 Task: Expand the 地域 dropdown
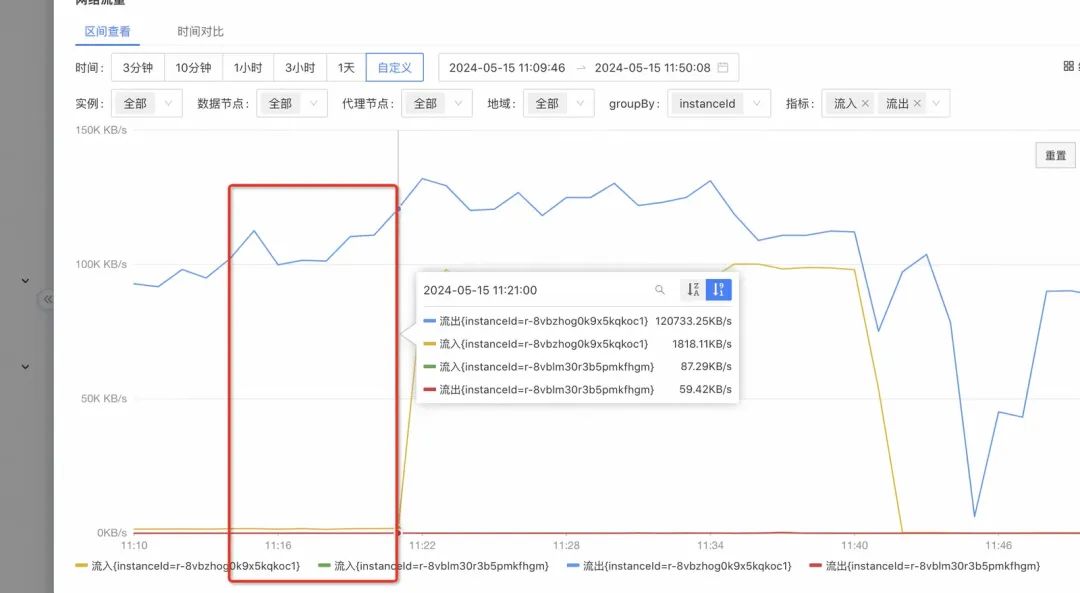click(559, 103)
